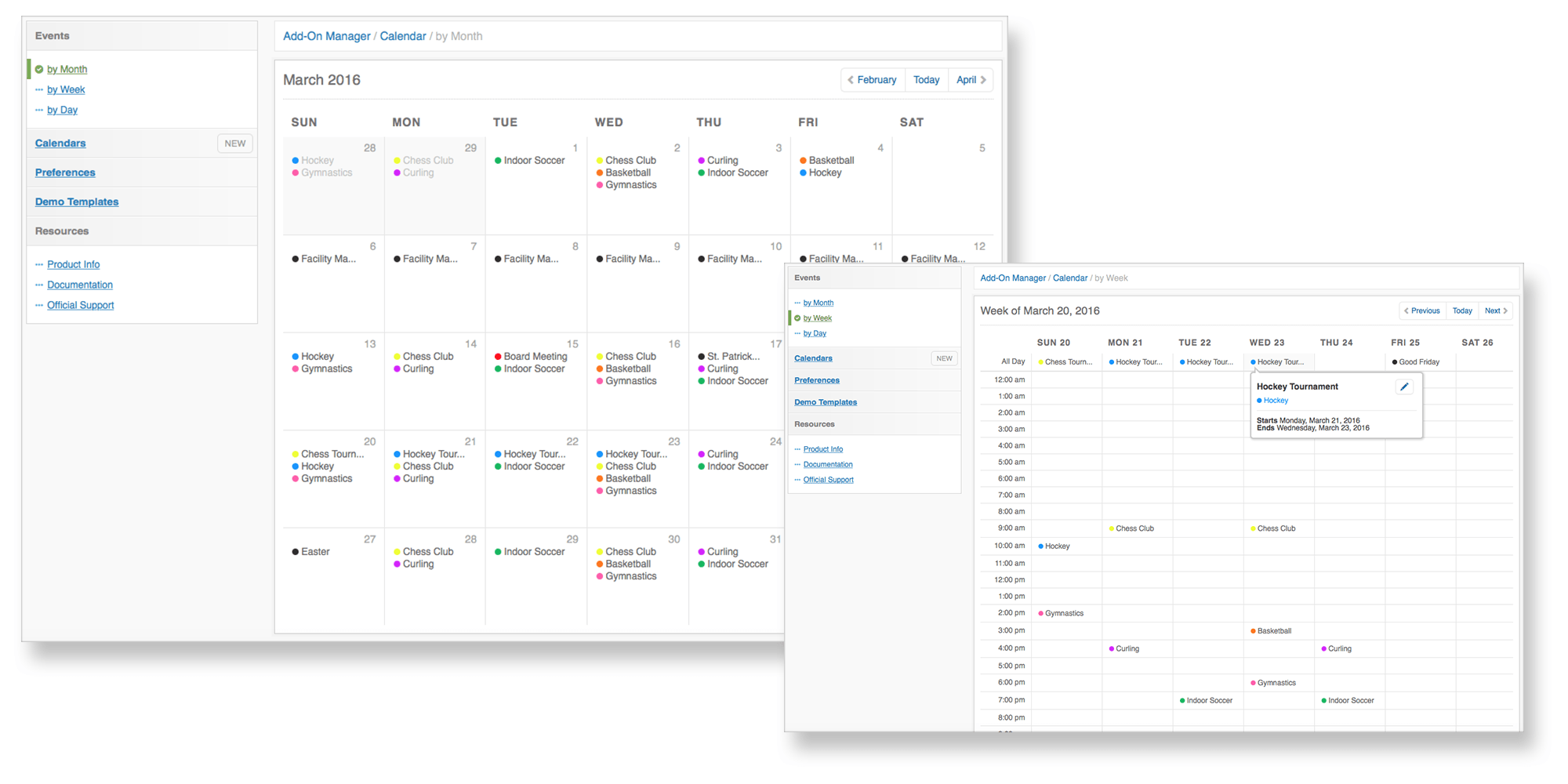The image size is (1568, 784).
Task: Click the pencil edit icon in Hockey Tournament popup
Action: click(1404, 387)
